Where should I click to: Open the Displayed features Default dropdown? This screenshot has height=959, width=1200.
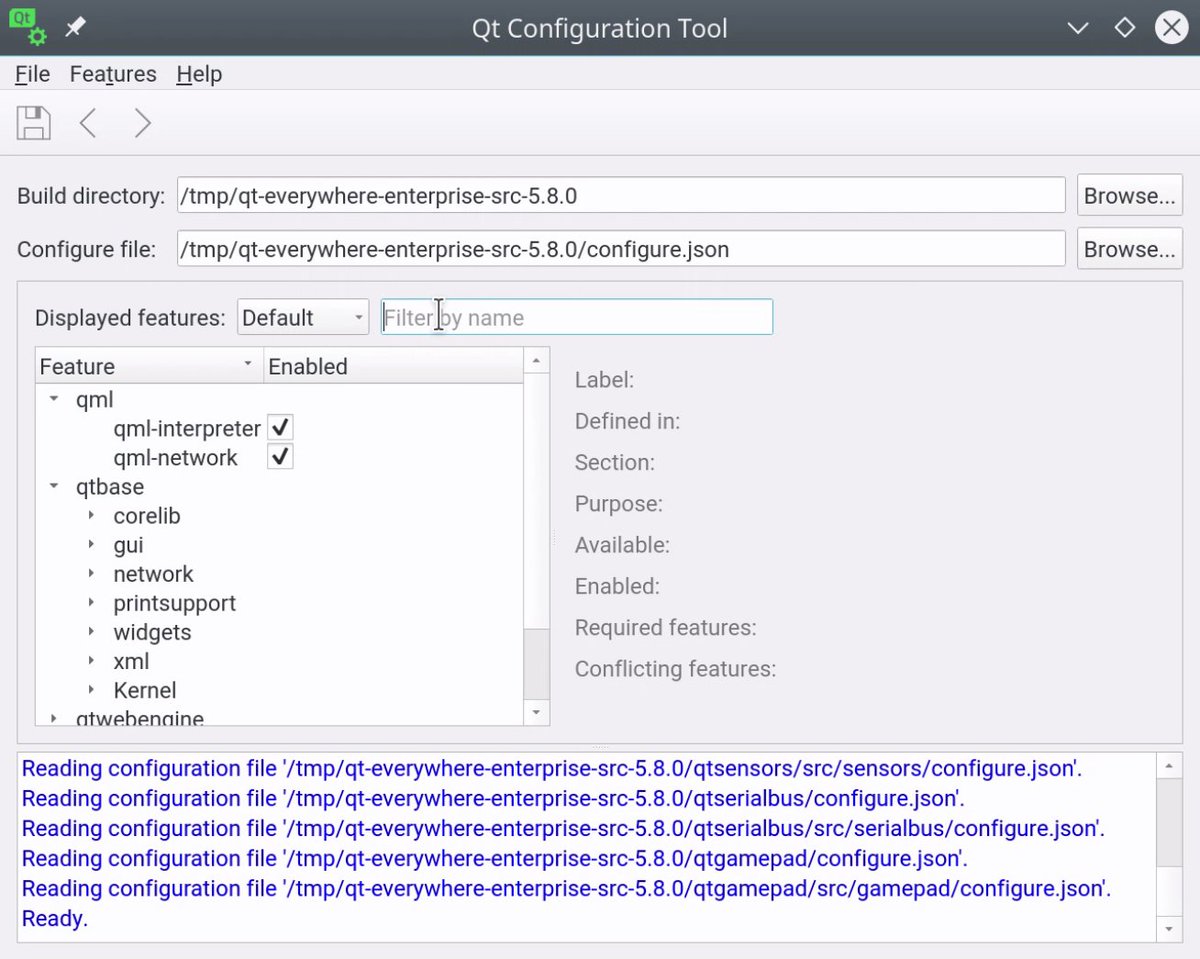pos(303,318)
